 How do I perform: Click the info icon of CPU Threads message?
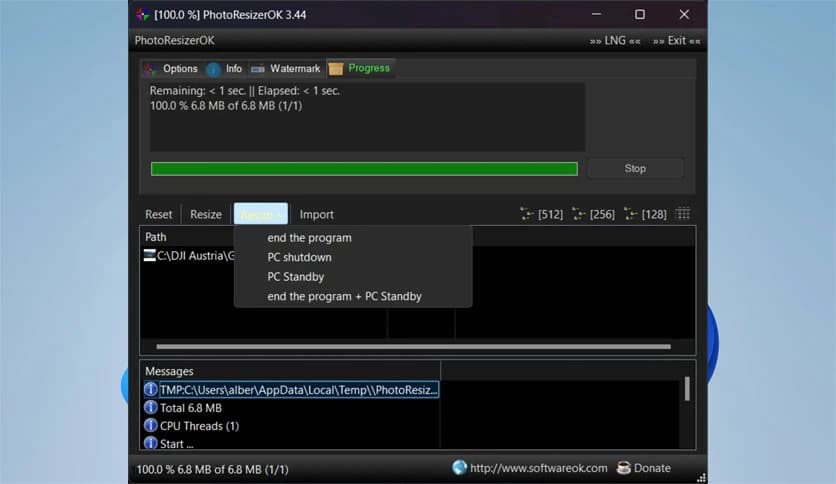(151, 425)
